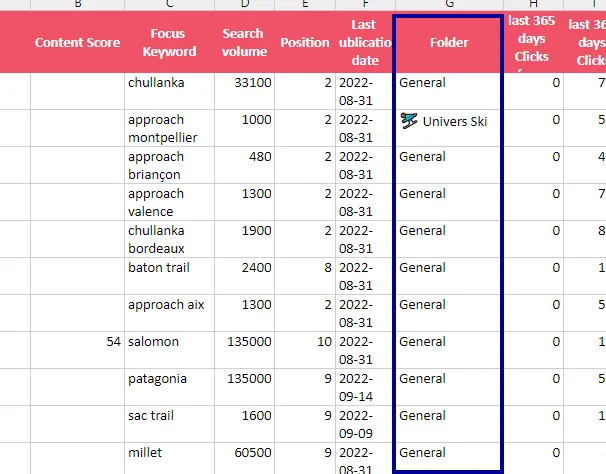The width and height of the screenshot is (606, 474).
Task: Select search volume 60500 cell
Action: pos(245,459)
